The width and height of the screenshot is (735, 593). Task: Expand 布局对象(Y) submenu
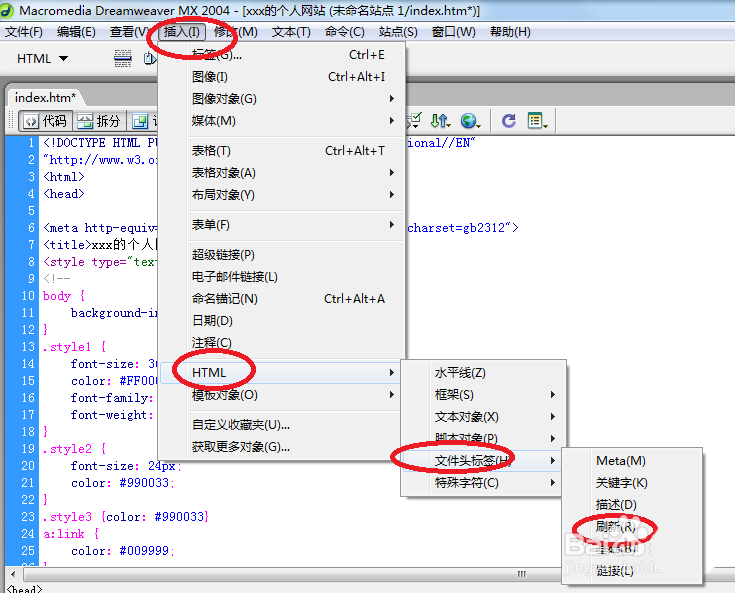(283, 195)
